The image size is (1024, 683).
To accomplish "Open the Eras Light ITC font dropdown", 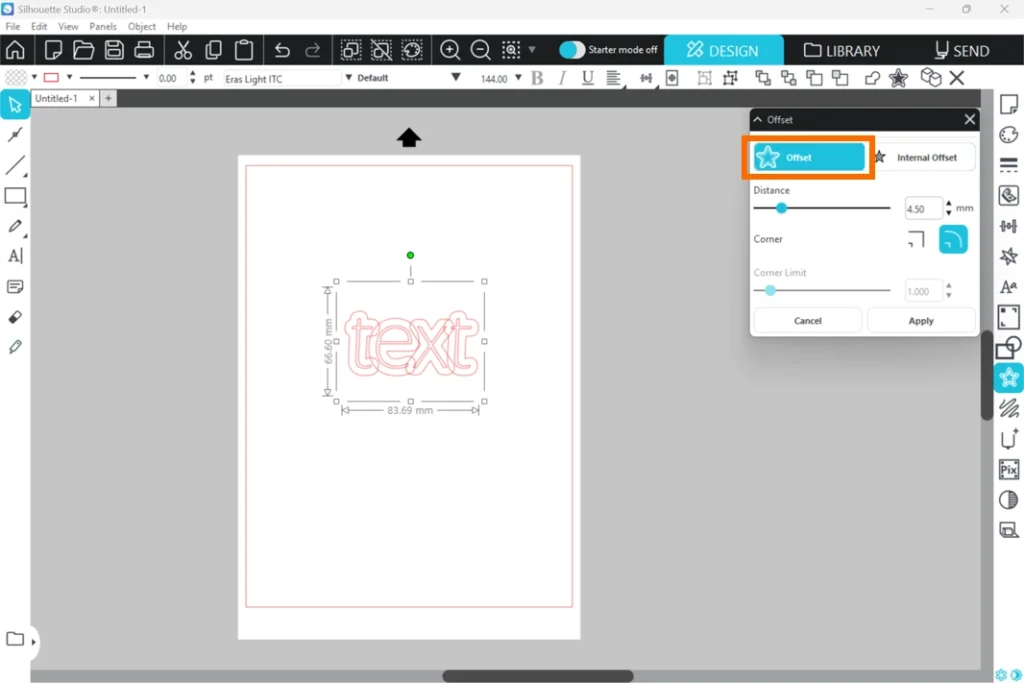I will (280, 78).
